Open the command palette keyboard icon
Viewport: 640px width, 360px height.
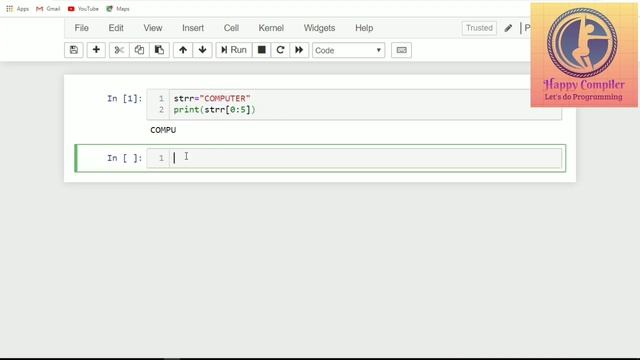coord(401,50)
